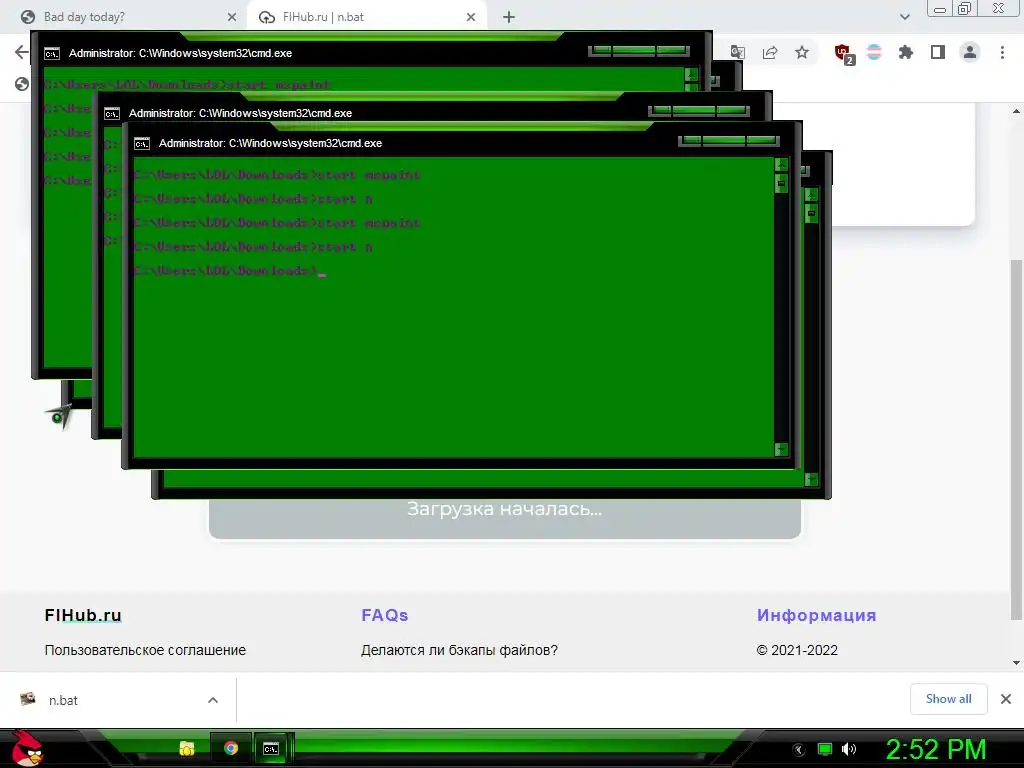This screenshot has height=768, width=1024.
Task: Open network tray icon
Action: 825,749
